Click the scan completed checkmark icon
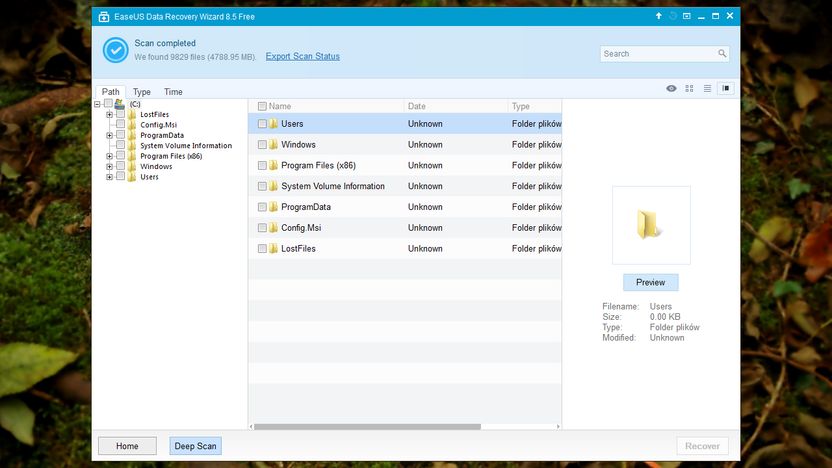832x468 pixels. [116, 50]
